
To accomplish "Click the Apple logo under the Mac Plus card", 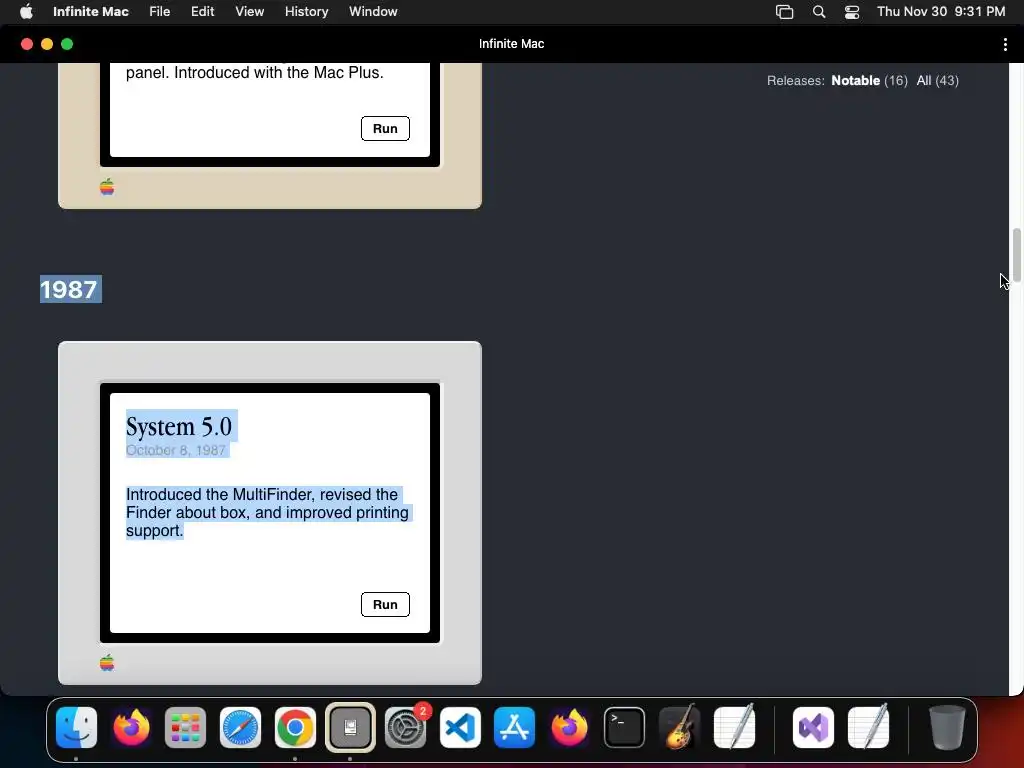I will pos(107,187).
